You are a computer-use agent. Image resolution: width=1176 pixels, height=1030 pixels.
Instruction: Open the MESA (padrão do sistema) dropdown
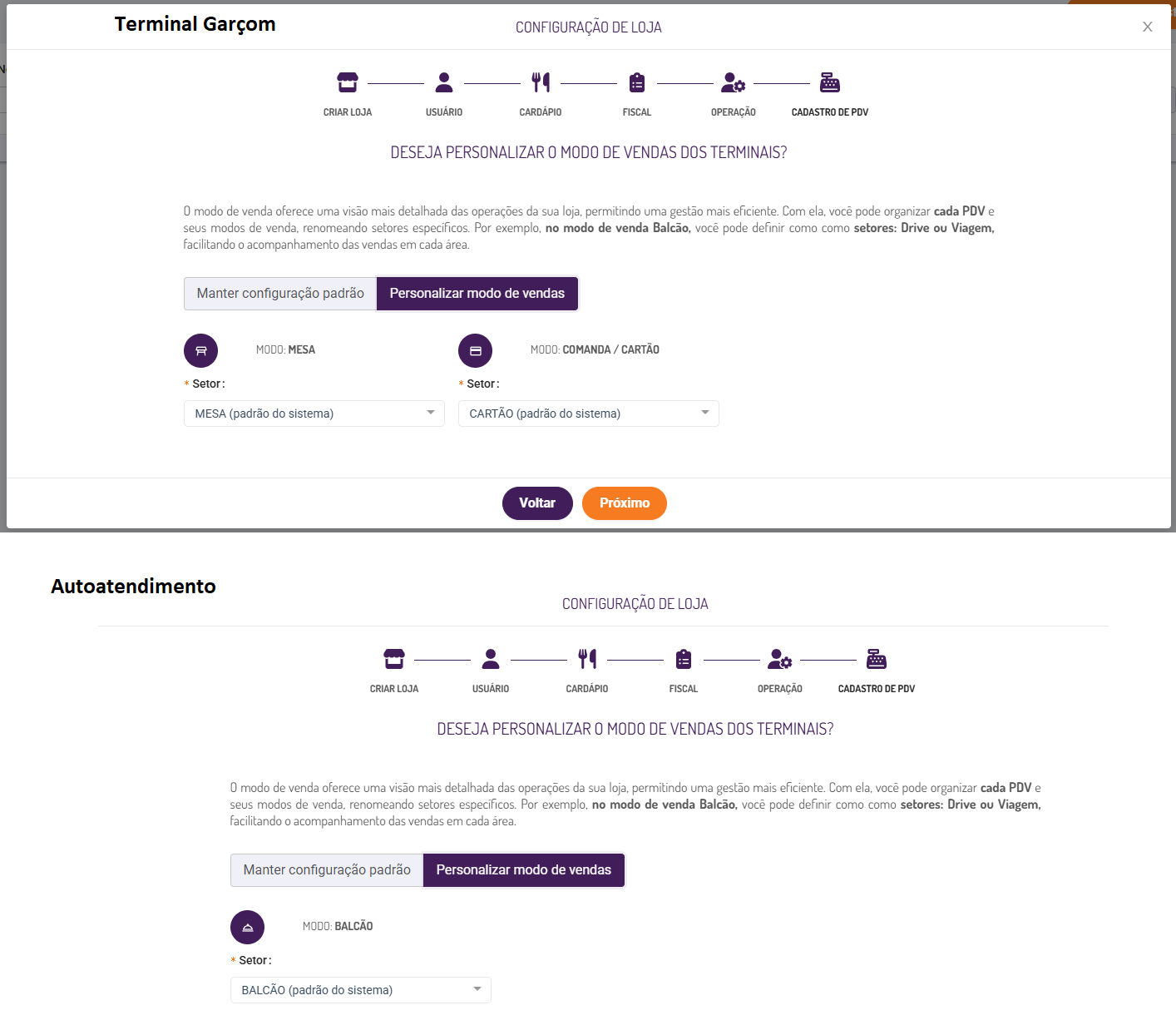tap(314, 413)
